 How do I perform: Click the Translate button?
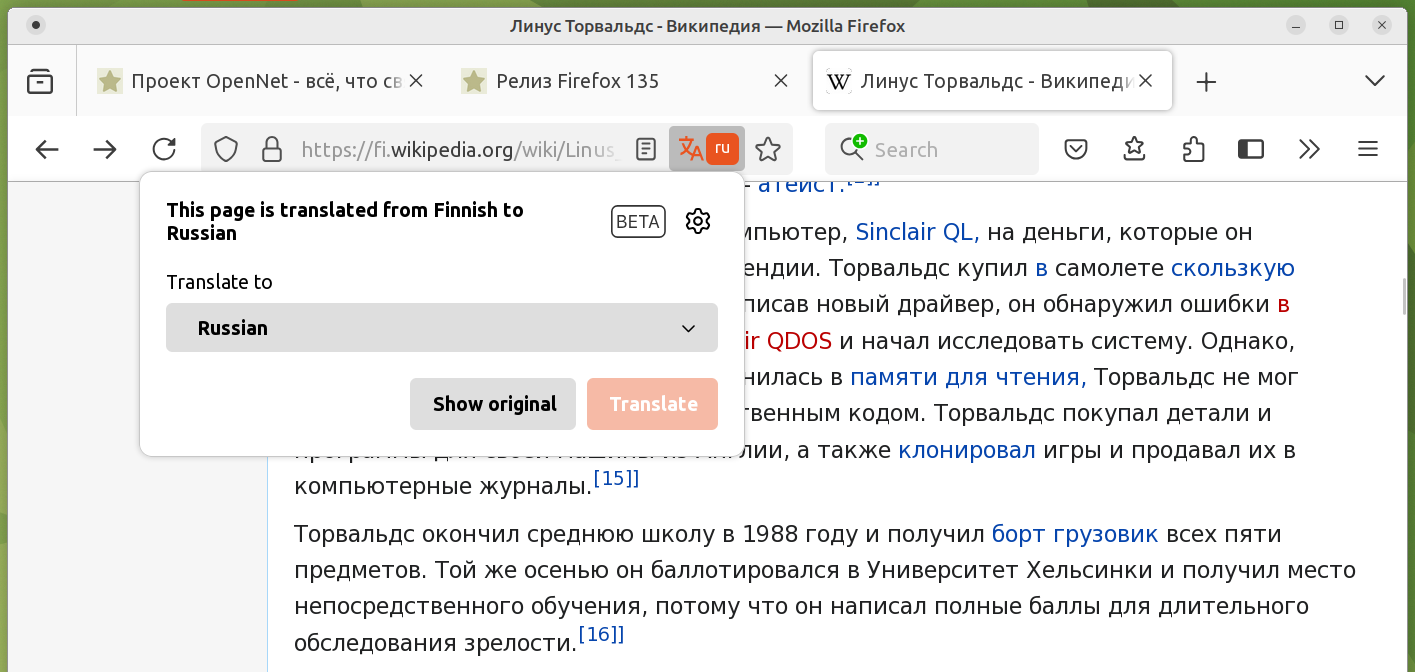(653, 404)
